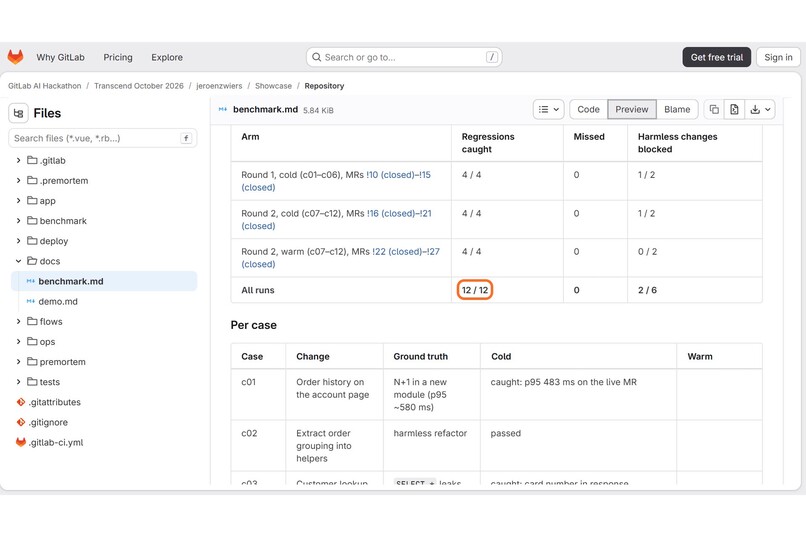This screenshot has width=806, height=537.
Task: Click the 'Per case' heading
Action: click(x=253, y=325)
